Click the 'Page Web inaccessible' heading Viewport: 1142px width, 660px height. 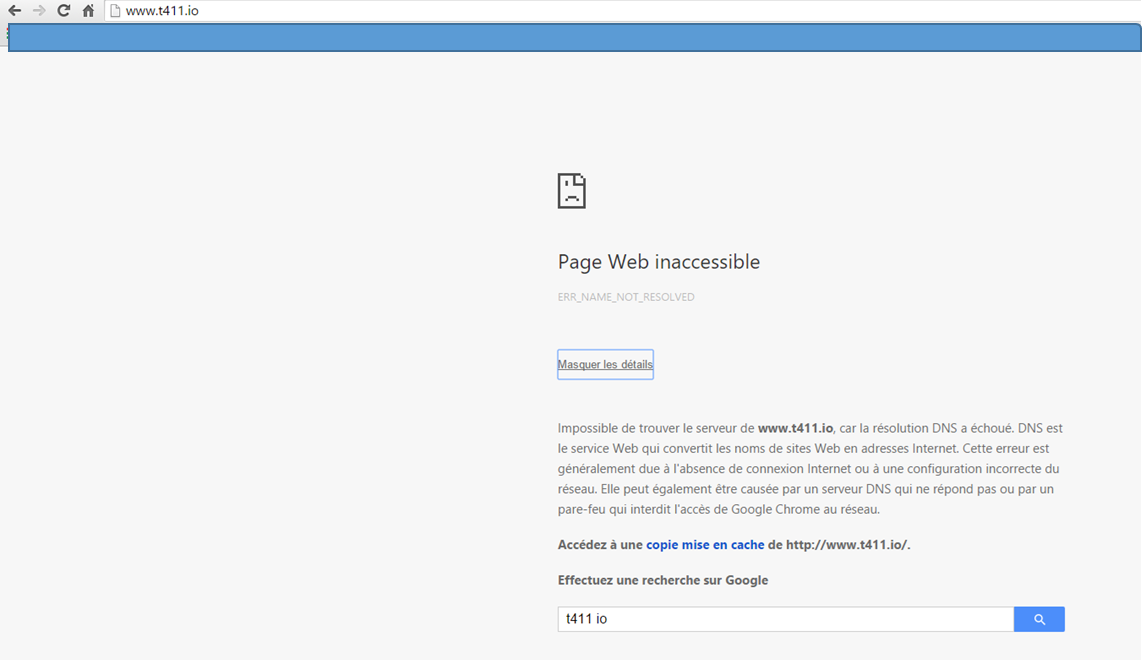658,262
